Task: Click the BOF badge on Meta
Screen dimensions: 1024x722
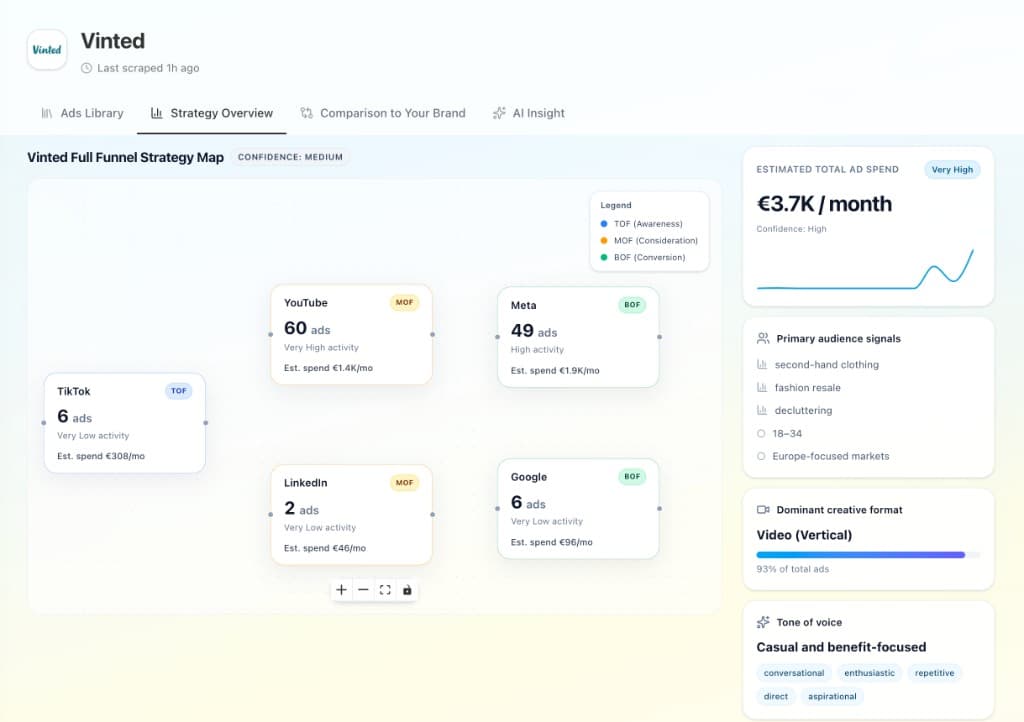Action: pos(632,305)
